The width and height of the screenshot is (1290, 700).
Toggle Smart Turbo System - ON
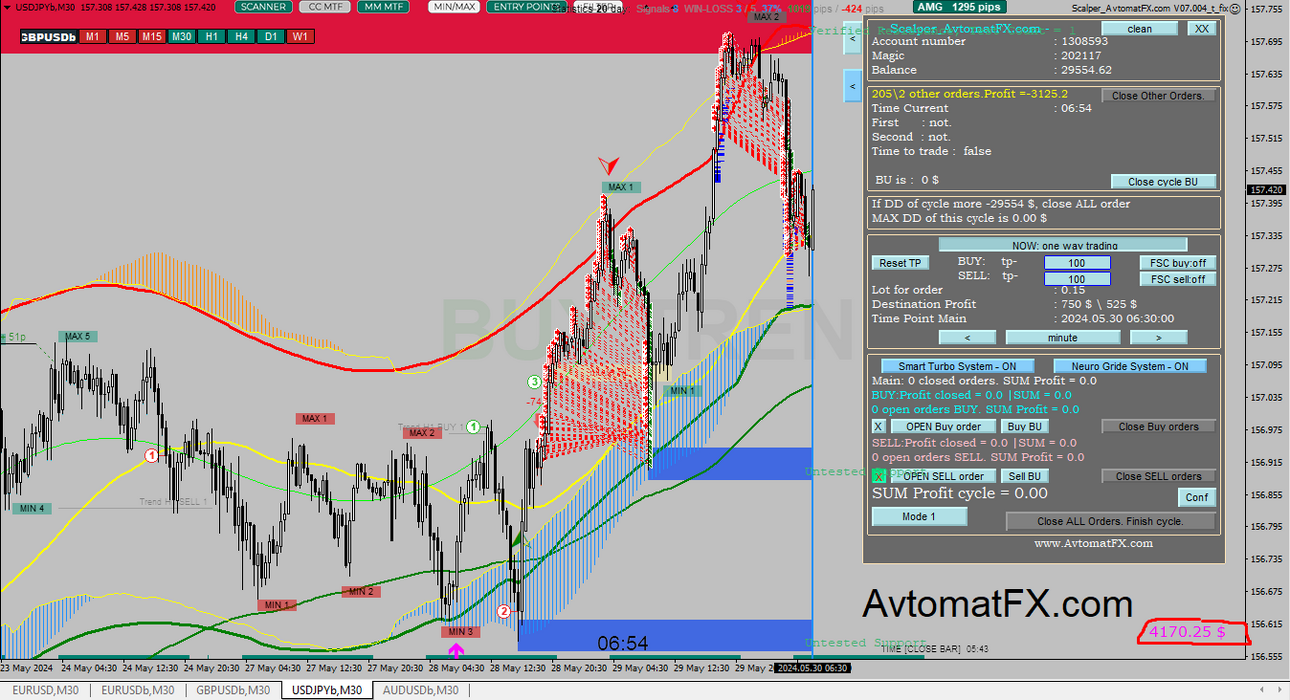(957, 366)
